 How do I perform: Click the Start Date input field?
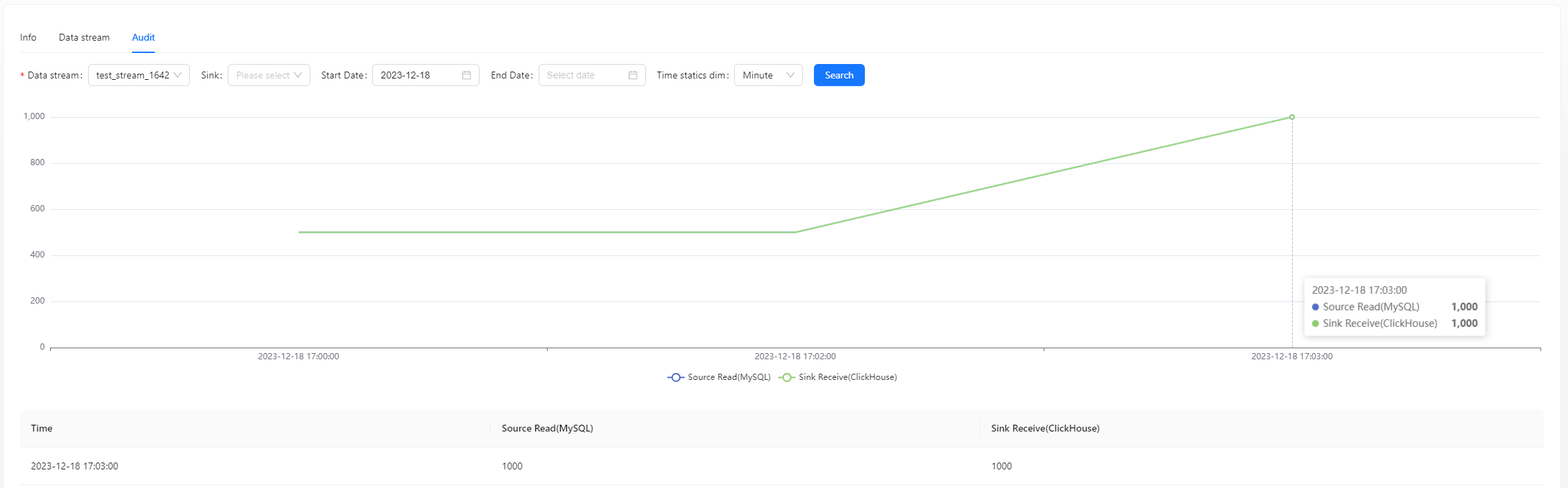click(416, 75)
